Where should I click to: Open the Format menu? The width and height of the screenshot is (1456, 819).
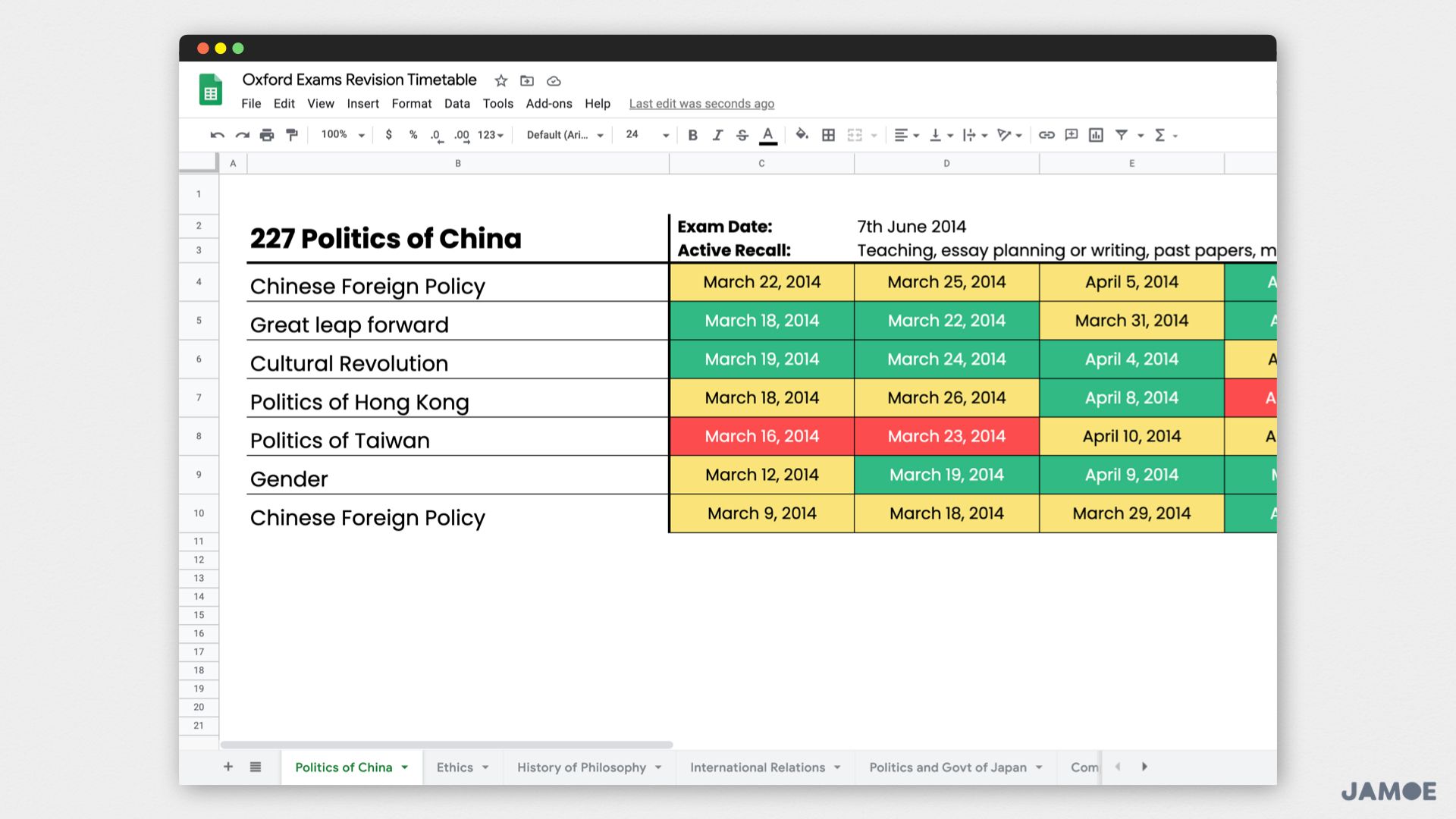tap(410, 103)
